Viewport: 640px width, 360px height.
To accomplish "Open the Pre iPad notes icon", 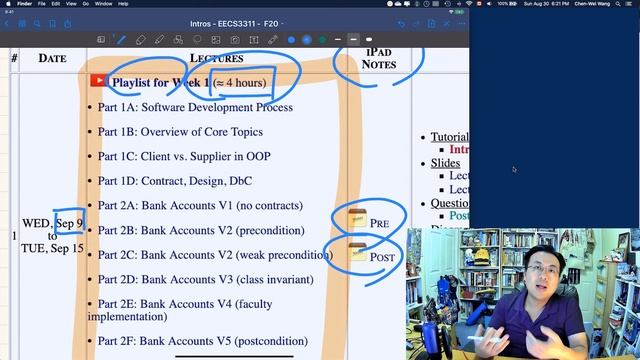I will tap(357, 218).
